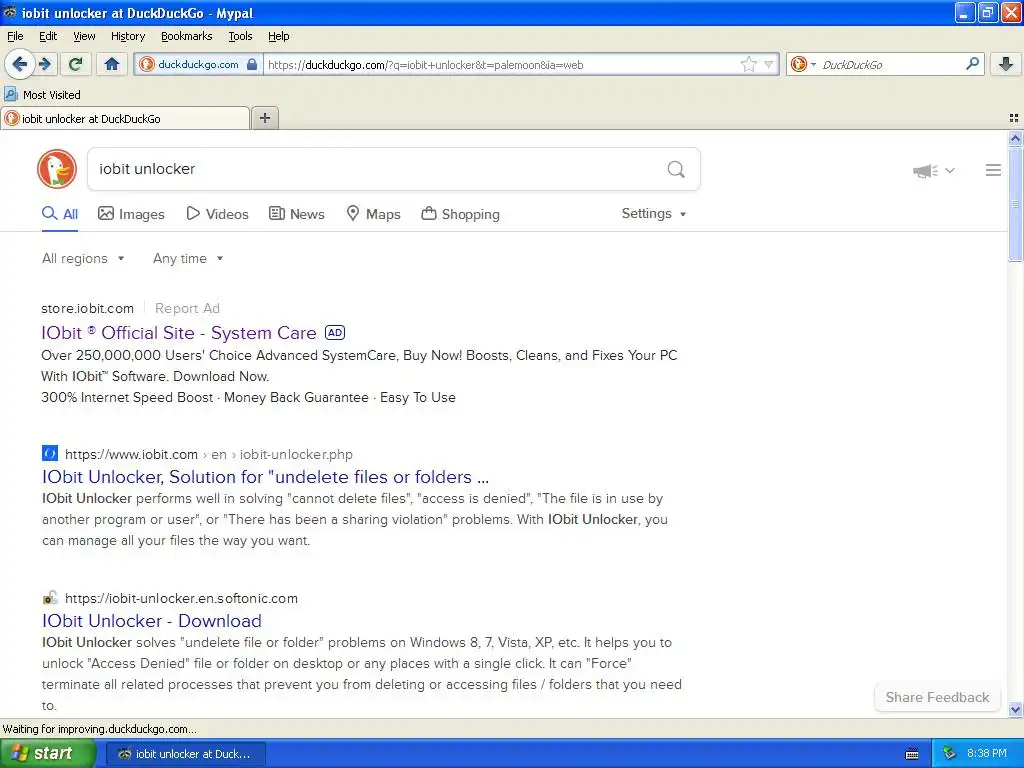This screenshot has height=768, width=1024.
Task: Click the browser DuckDuckGo search field
Action: (x=891, y=64)
